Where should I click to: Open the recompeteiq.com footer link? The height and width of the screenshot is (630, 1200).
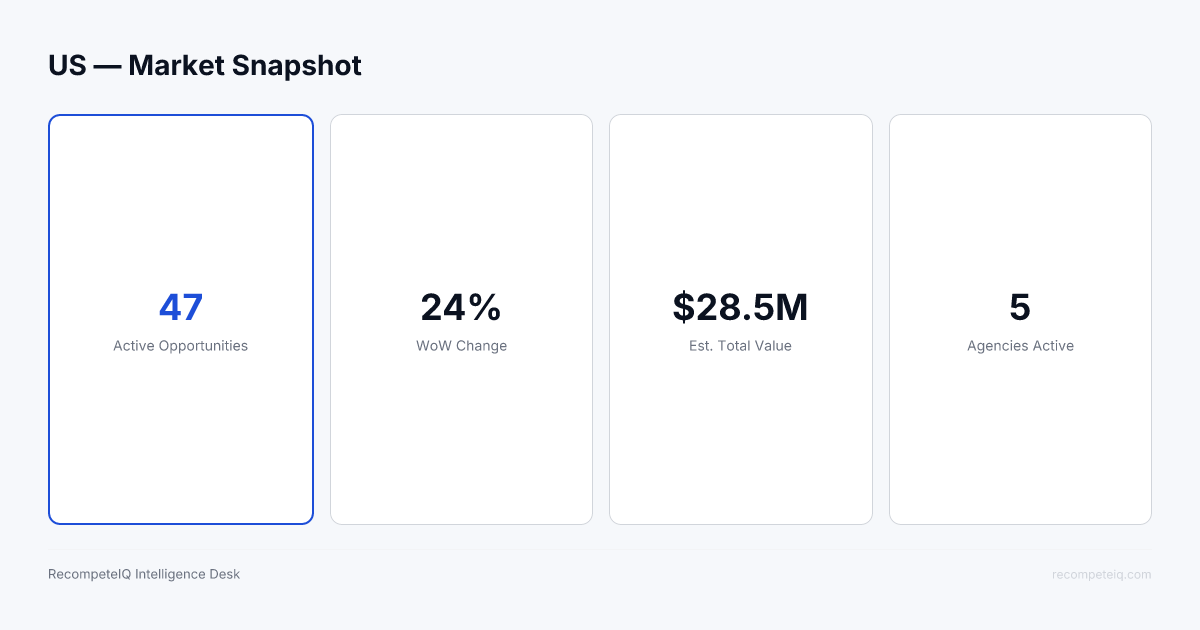pyautogui.click(x=1101, y=574)
